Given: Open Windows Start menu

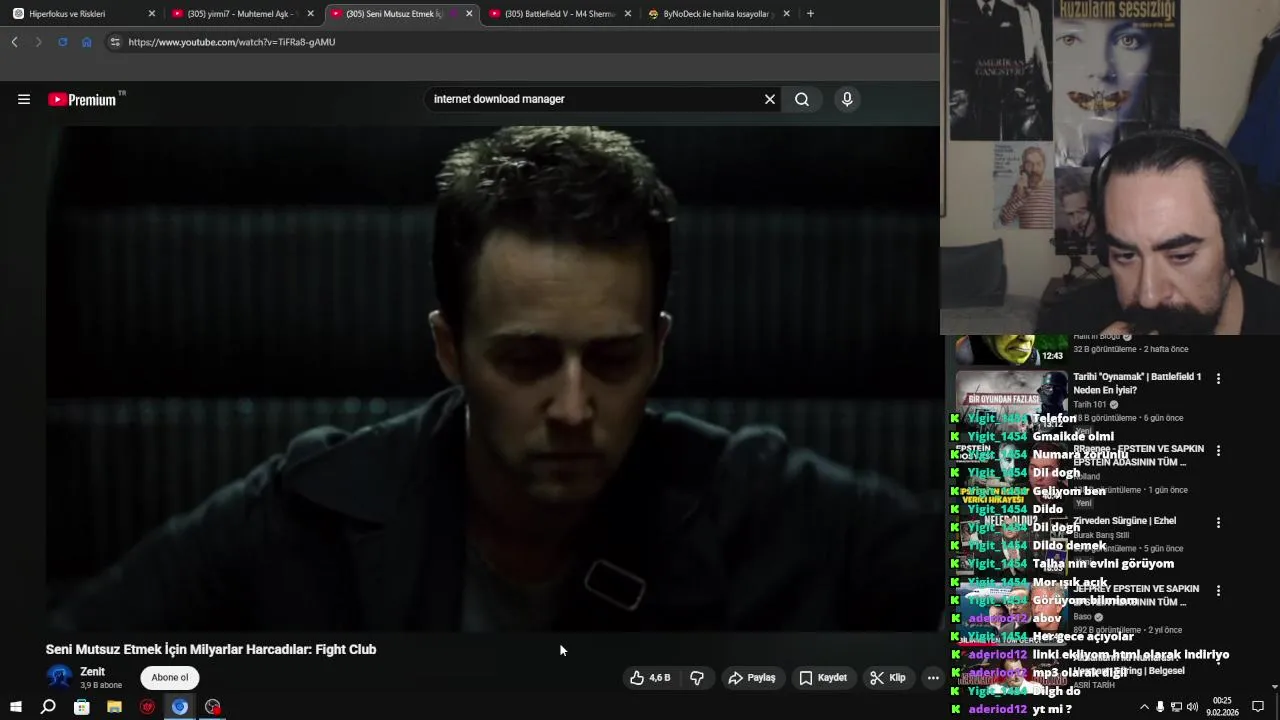Looking at the screenshot, I should (16, 707).
